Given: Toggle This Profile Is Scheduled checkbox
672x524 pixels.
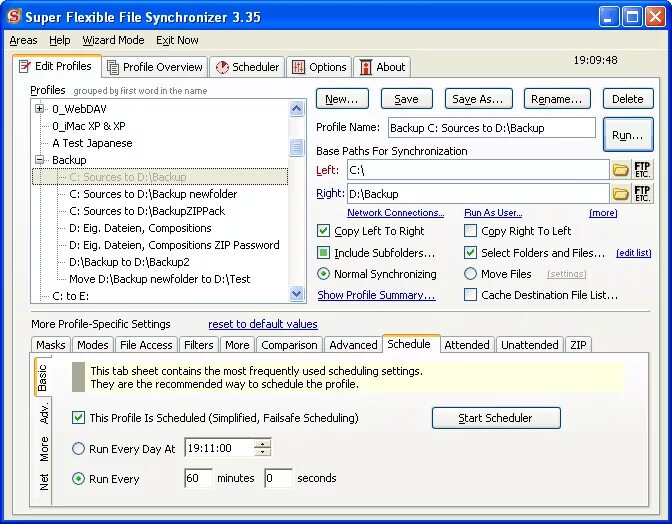Looking at the screenshot, I should [x=78, y=418].
